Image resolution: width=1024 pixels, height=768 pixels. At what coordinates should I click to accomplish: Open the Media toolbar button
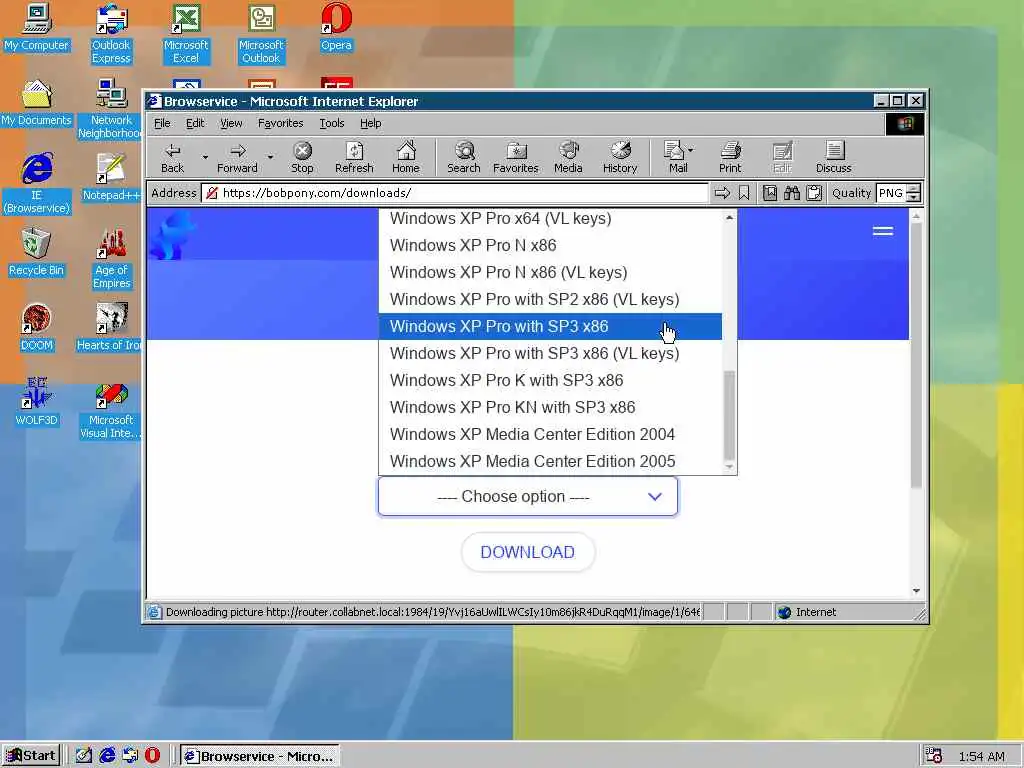coord(568,158)
